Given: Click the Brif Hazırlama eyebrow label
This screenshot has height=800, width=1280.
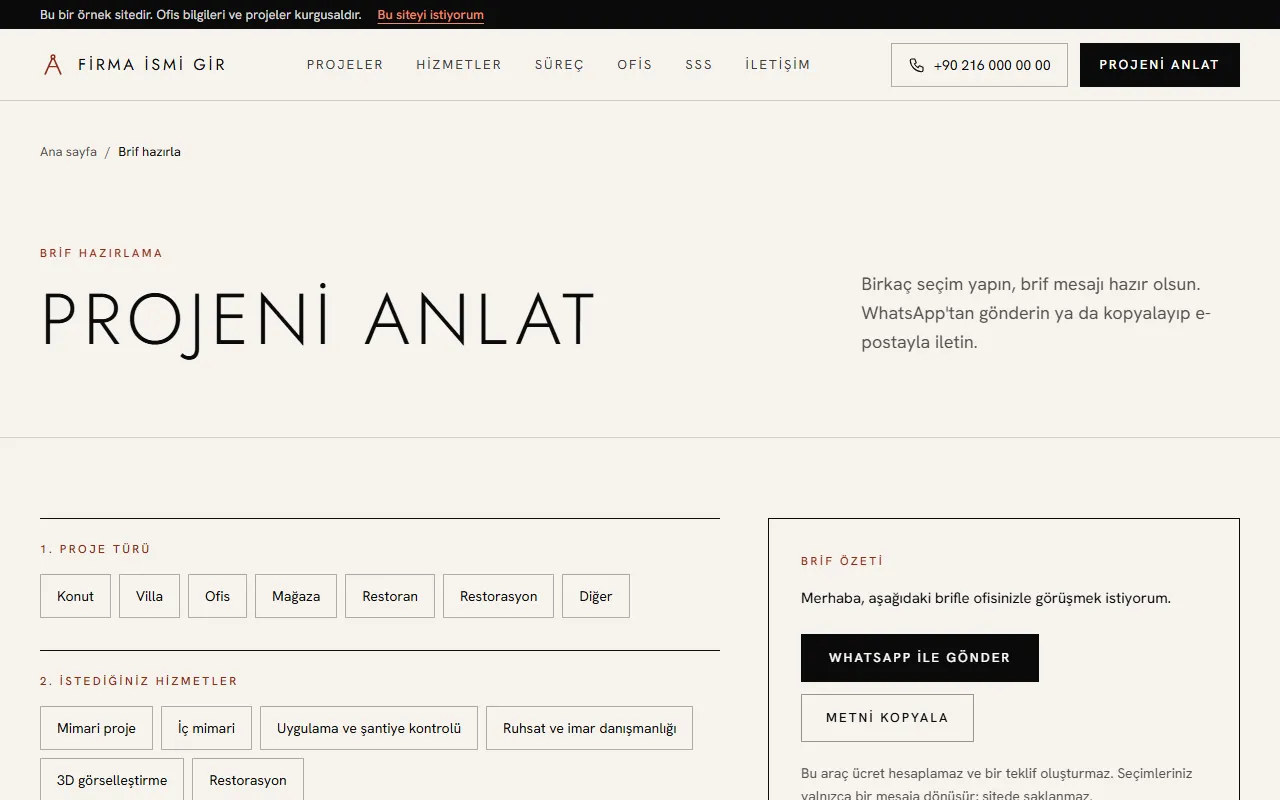Looking at the screenshot, I should [101, 253].
